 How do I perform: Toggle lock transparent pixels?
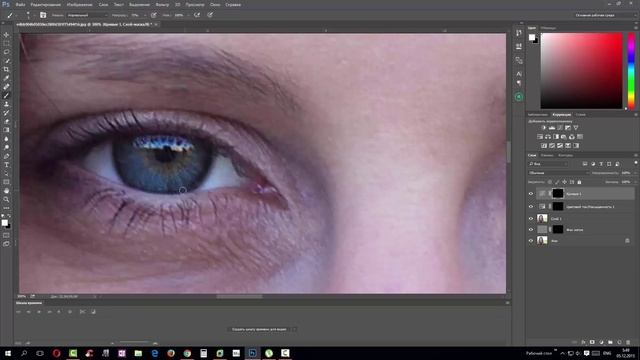[x=550, y=182]
